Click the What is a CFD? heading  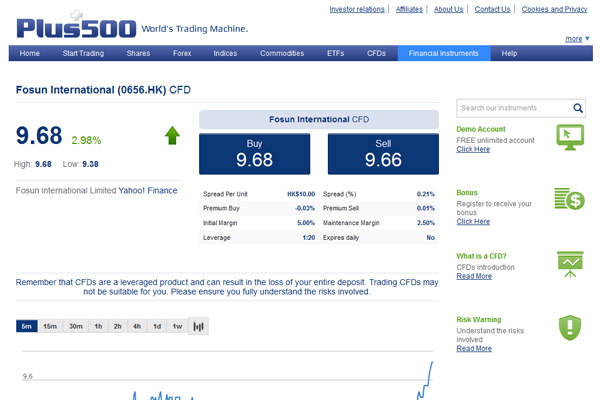[x=481, y=256]
